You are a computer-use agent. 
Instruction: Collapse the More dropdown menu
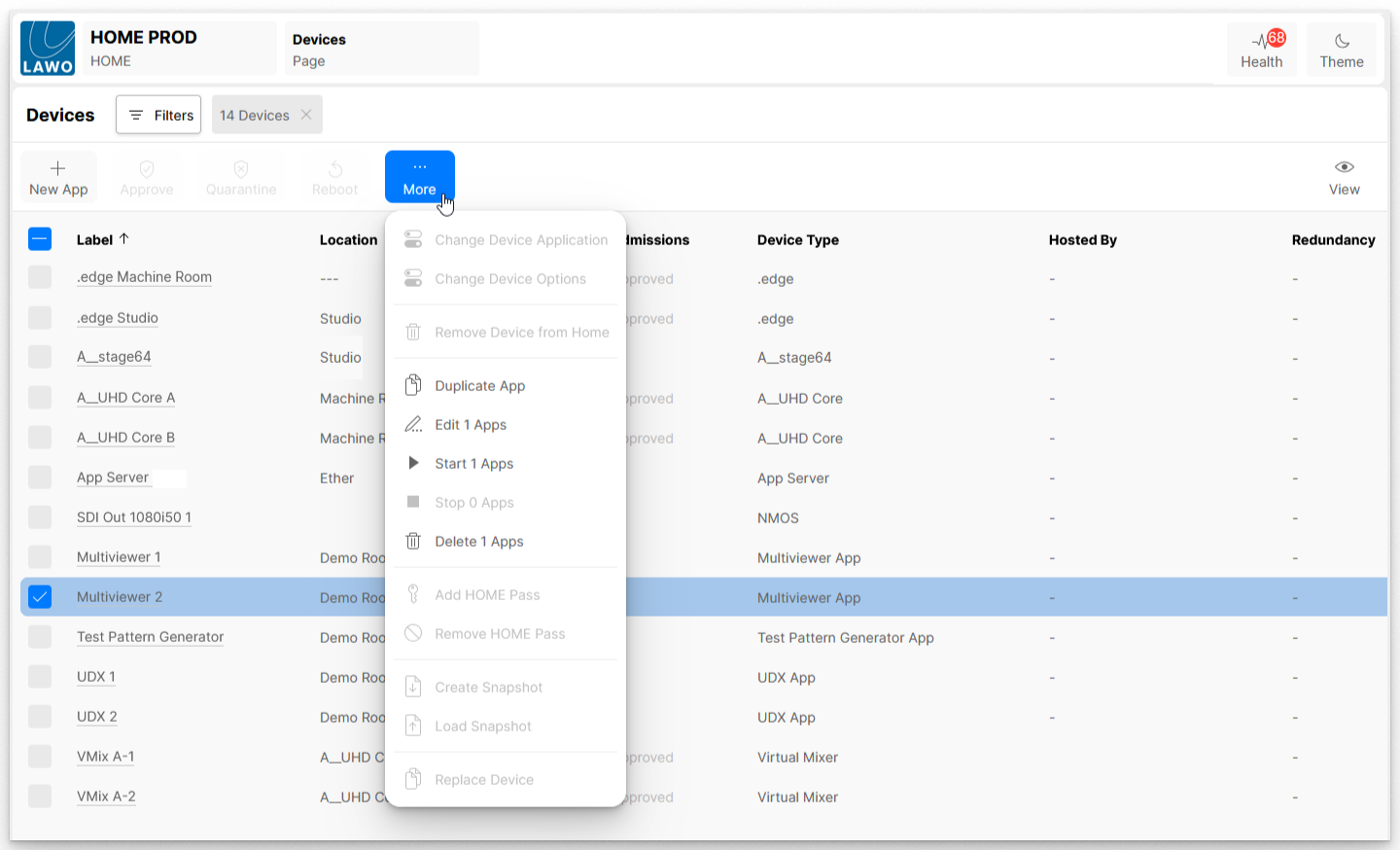[419, 177]
